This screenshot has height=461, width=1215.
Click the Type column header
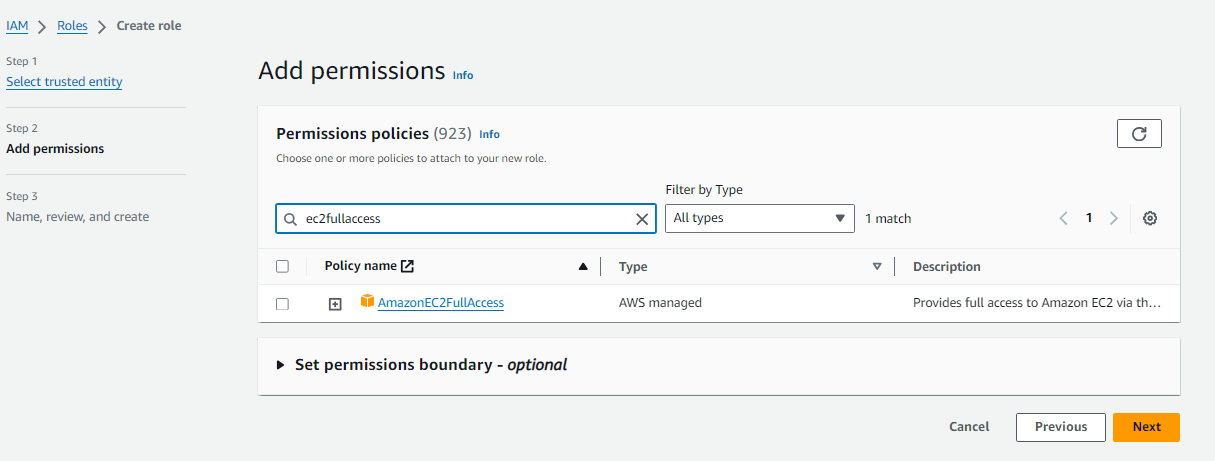[633, 267]
